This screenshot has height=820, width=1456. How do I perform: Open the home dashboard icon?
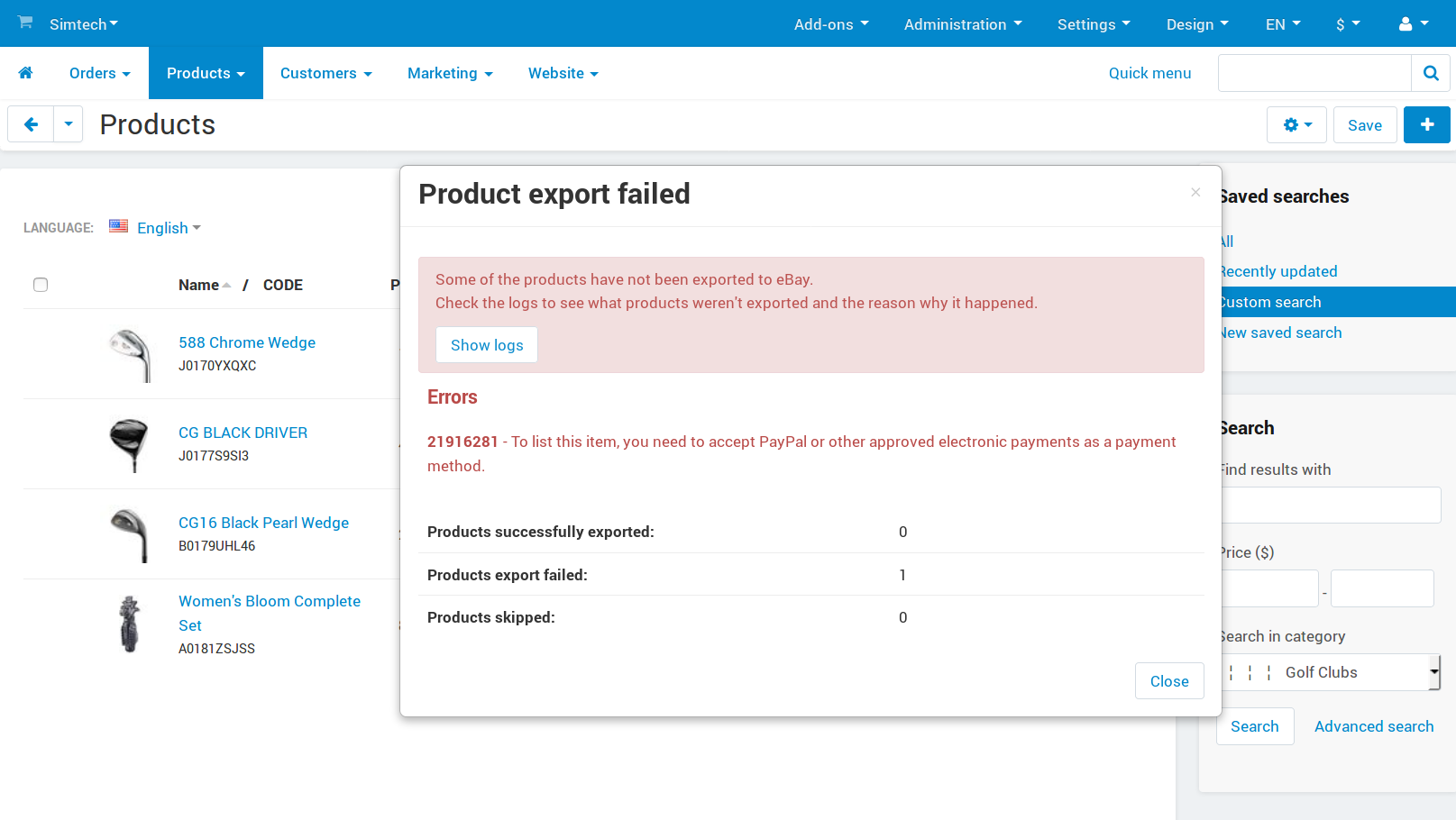[x=25, y=73]
